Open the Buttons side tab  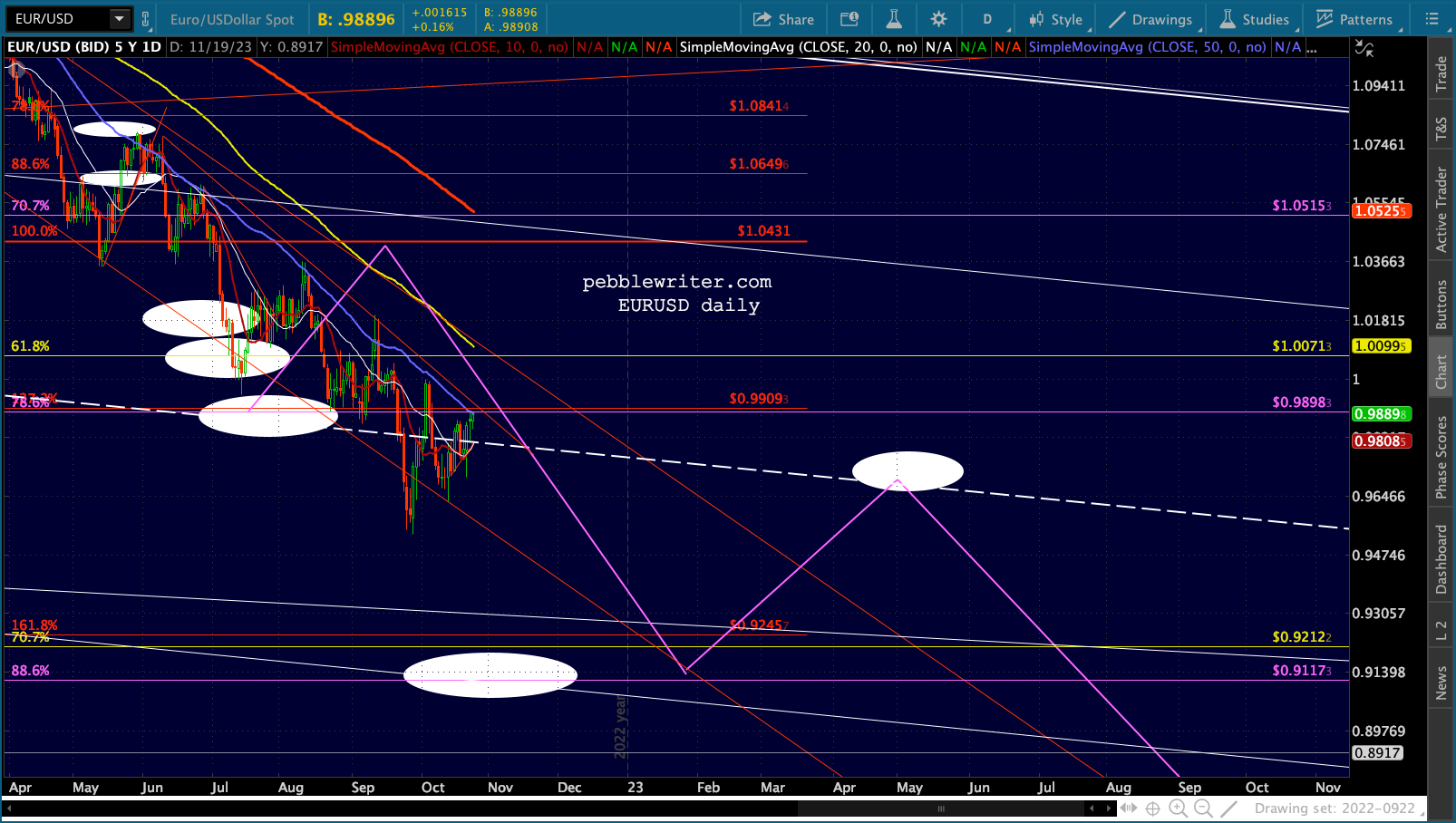pyautogui.click(x=1441, y=304)
